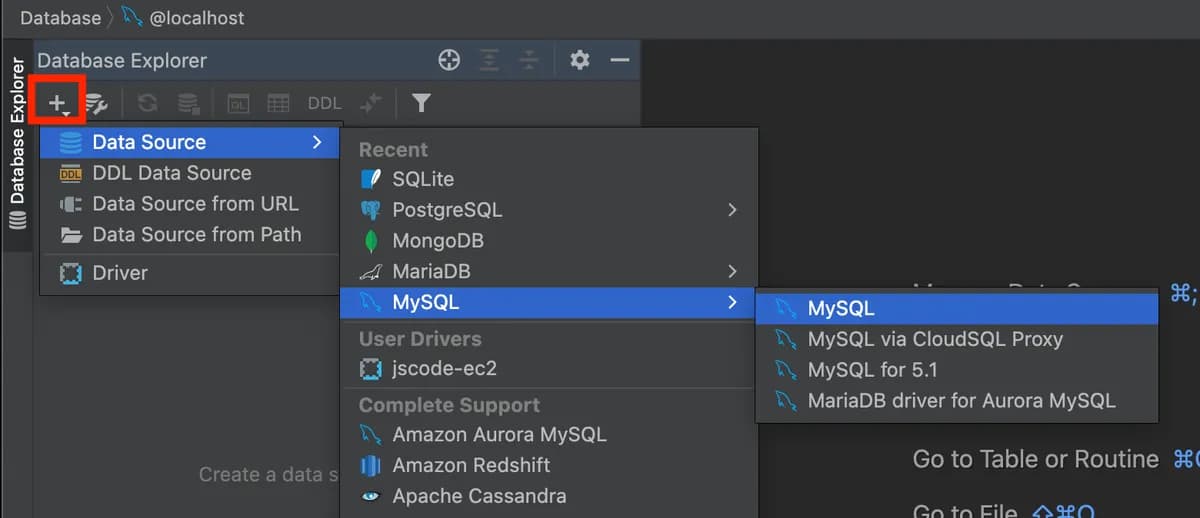Select MySQL for 5.1 driver
Image resolution: width=1200 pixels, height=518 pixels.
[x=957, y=370]
